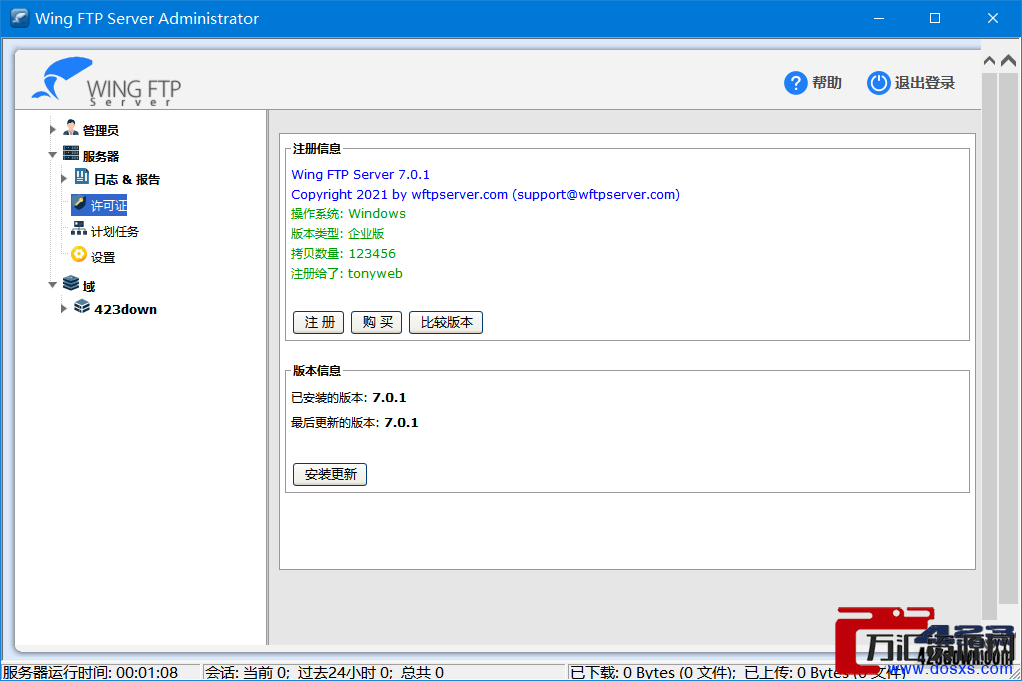Expand the 管理员 tree node
This screenshot has height=681, width=1022.
[x=53, y=129]
